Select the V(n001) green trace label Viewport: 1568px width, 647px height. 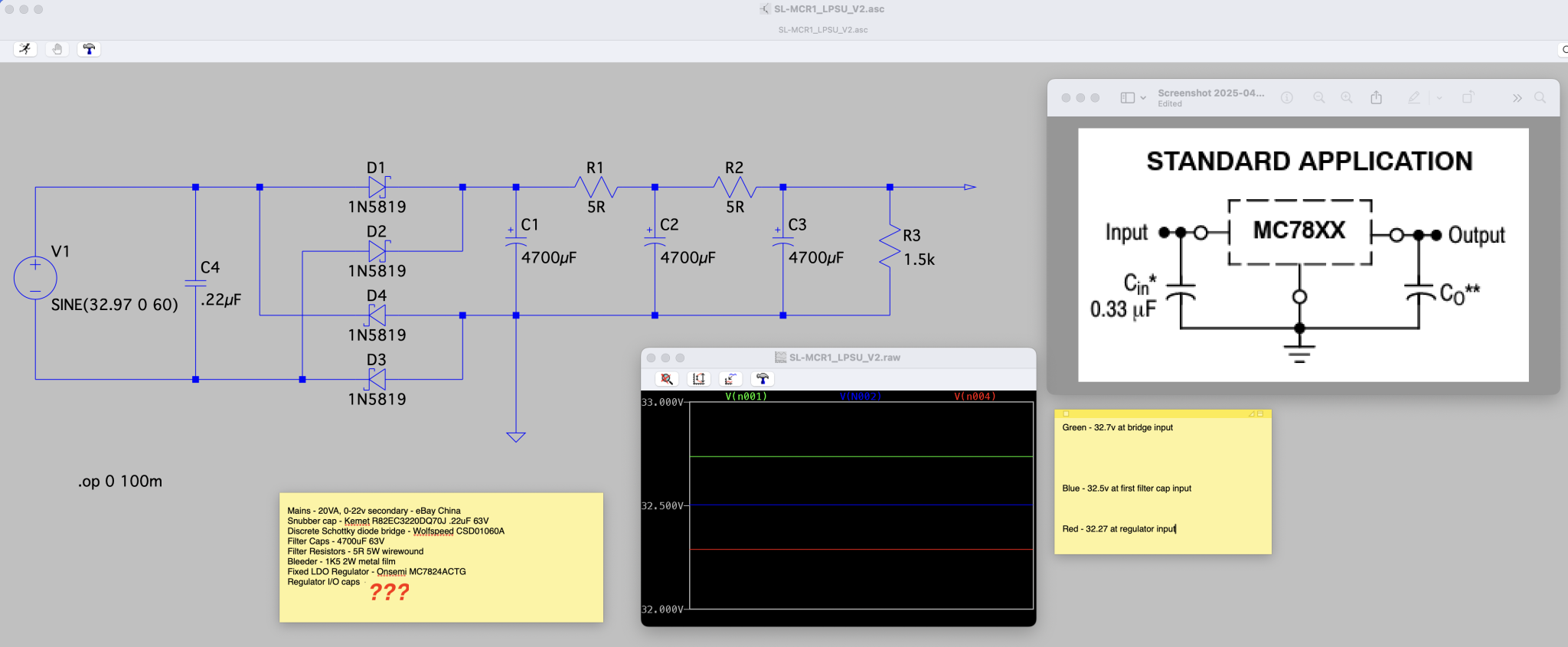point(746,397)
